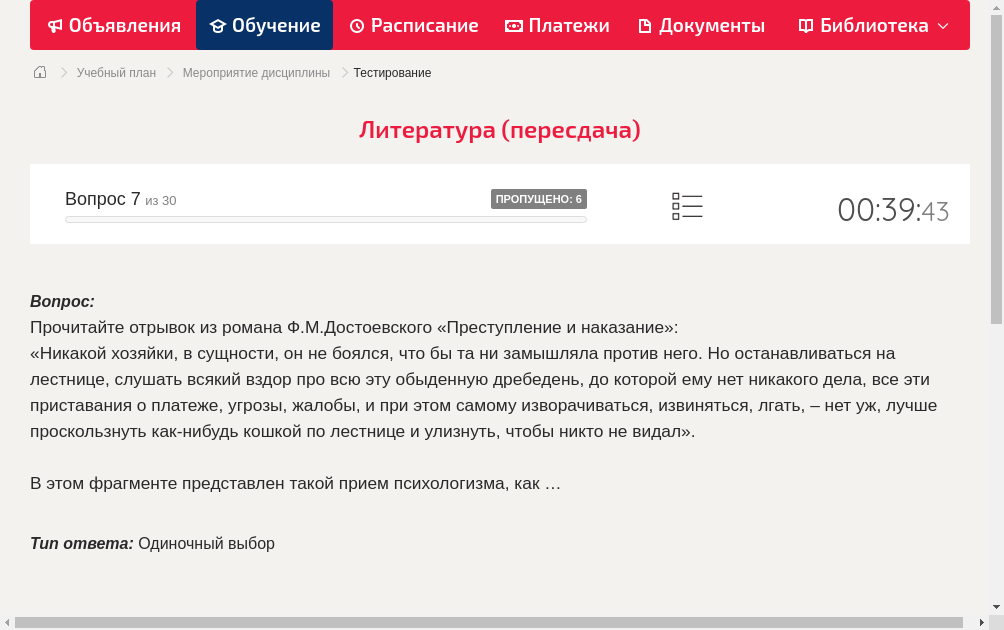
Task: Open the question list navigator icon
Action: (687, 206)
